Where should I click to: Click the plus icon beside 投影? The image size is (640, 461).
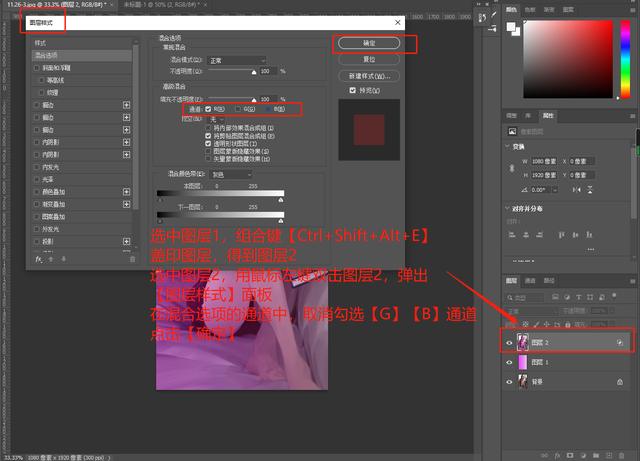(126, 241)
